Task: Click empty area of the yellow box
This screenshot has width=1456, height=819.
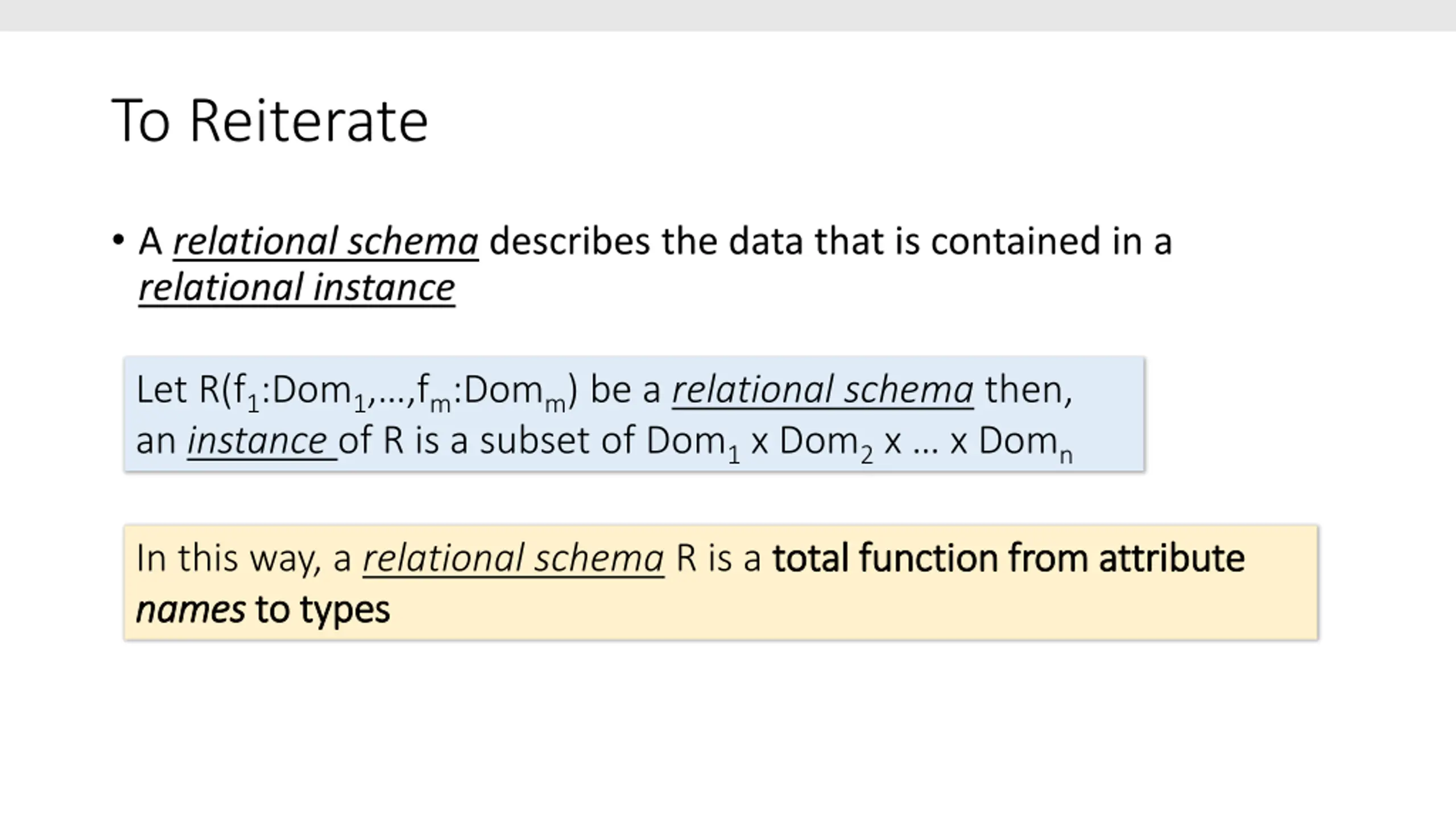Action: tap(853, 611)
